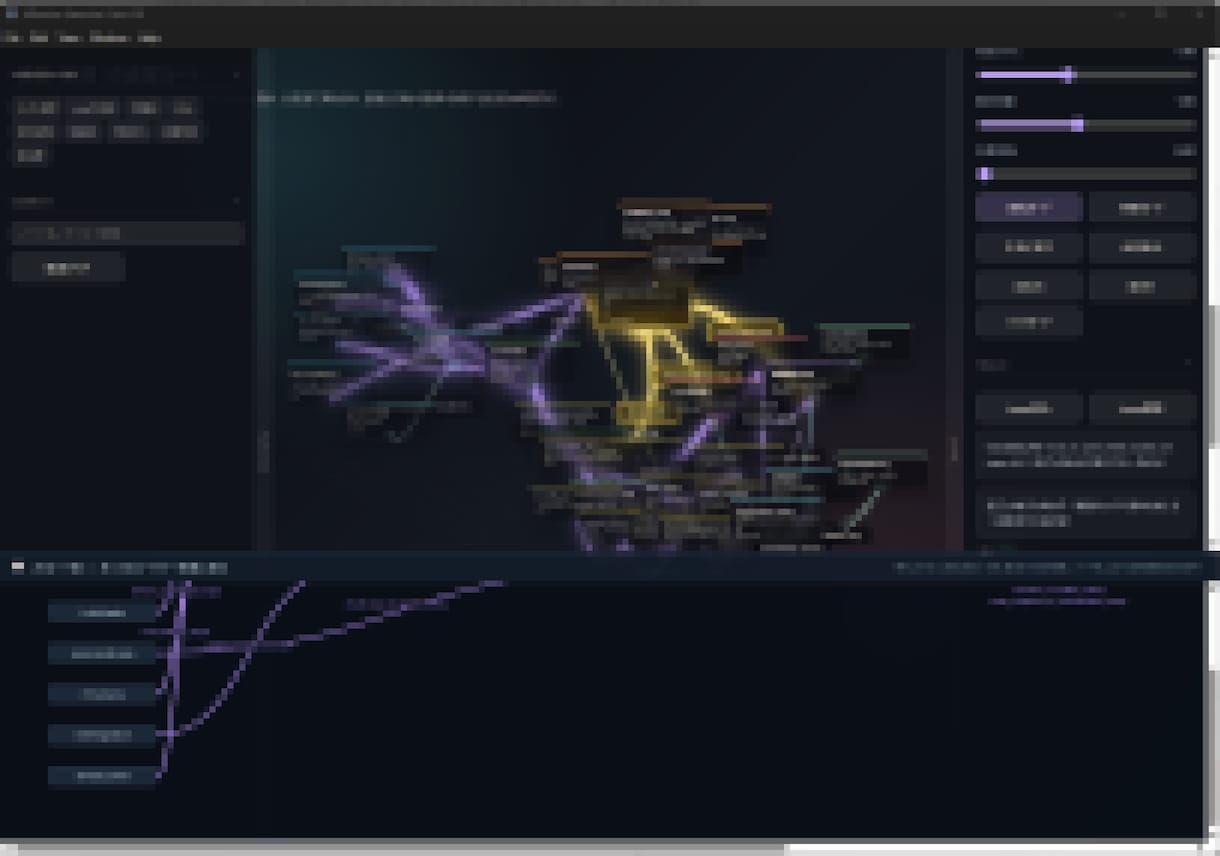Screen dimensions: 1220x856
Task: Select the yellow-glowing node in the graph
Action: 643,303
